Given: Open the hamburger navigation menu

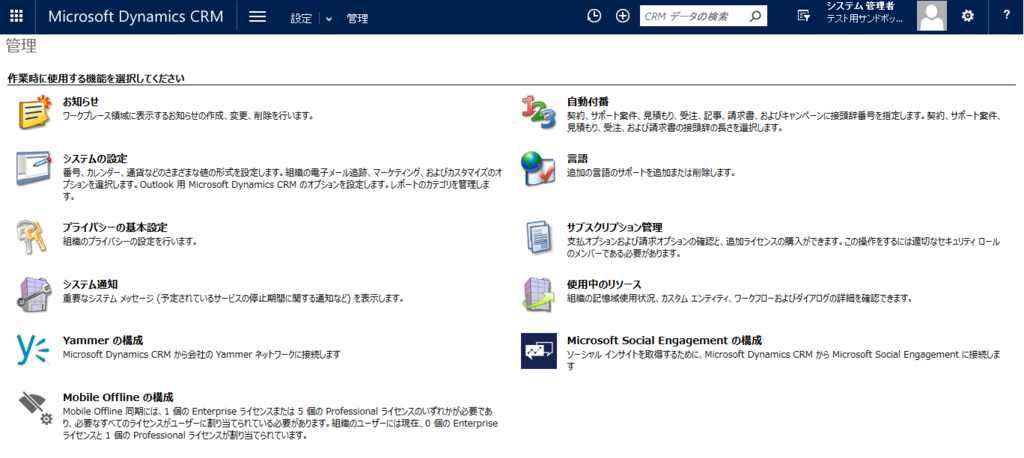Looking at the screenshot, I should click(258, 16).
